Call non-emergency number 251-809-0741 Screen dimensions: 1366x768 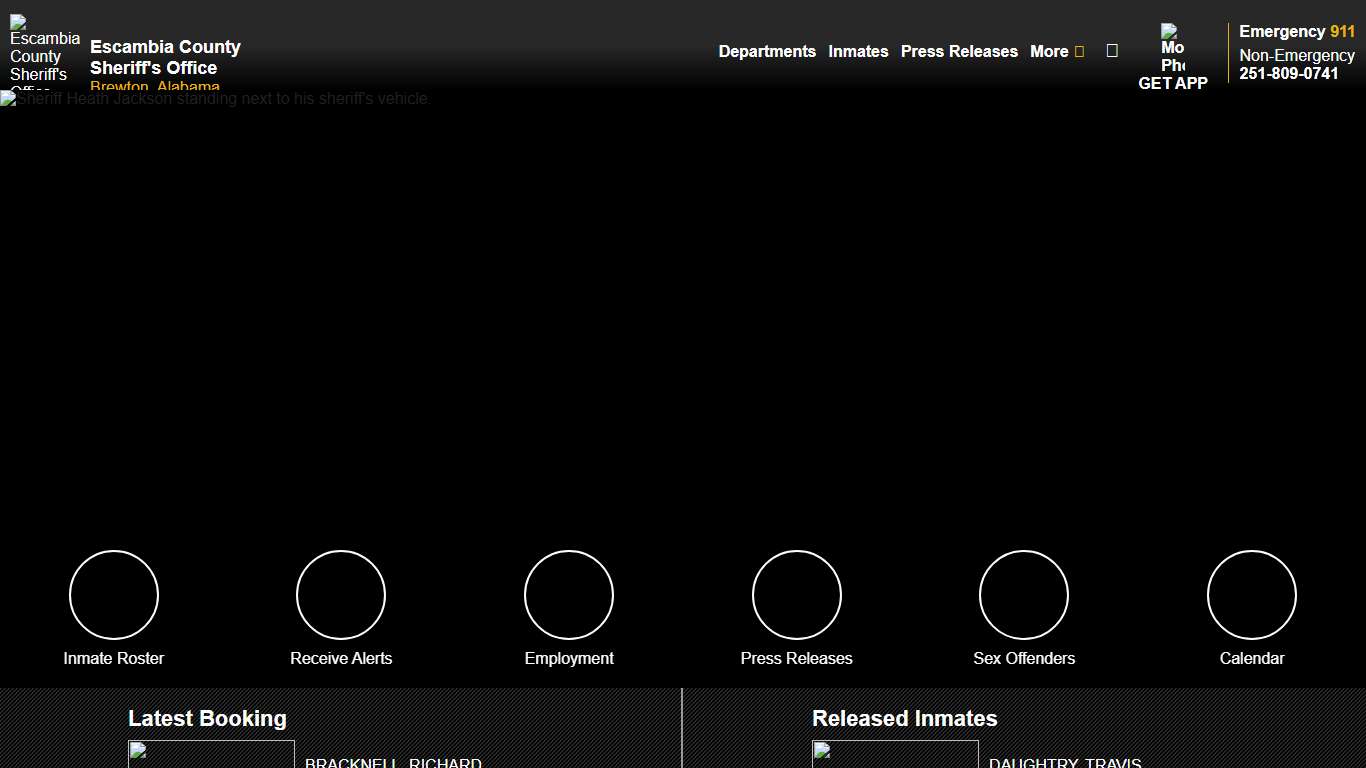click(x=1288, y=74)
